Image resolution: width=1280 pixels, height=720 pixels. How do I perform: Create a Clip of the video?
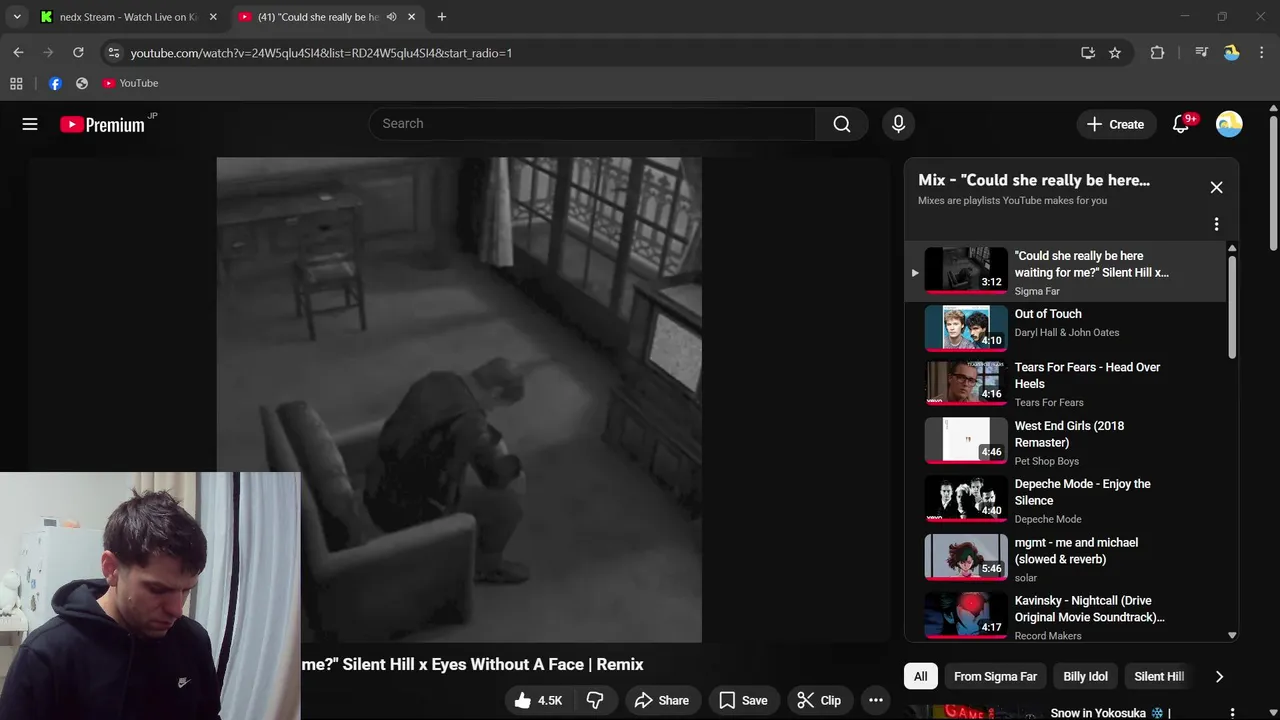819,700
